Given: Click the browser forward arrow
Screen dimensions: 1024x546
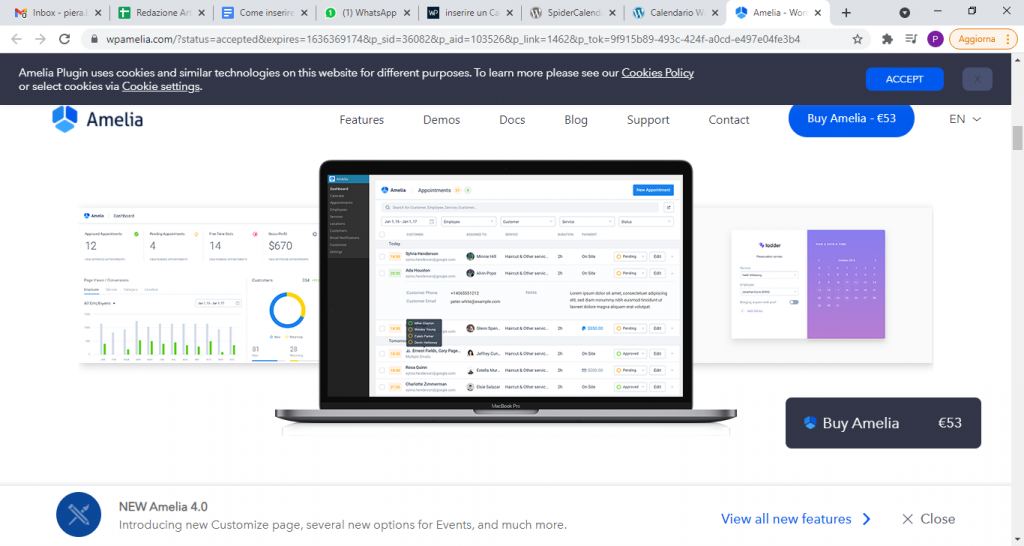Looking at the screenshot, I should pos(40,39).
